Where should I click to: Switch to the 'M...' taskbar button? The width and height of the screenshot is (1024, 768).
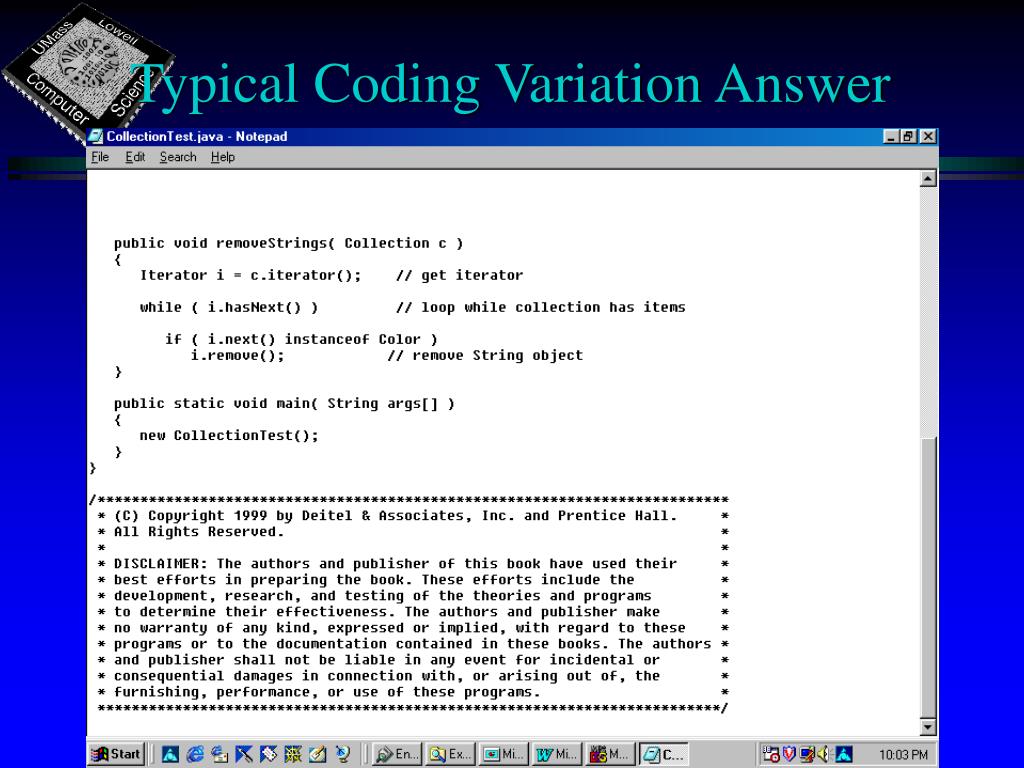pyautogui.click(x=611, y=754)
